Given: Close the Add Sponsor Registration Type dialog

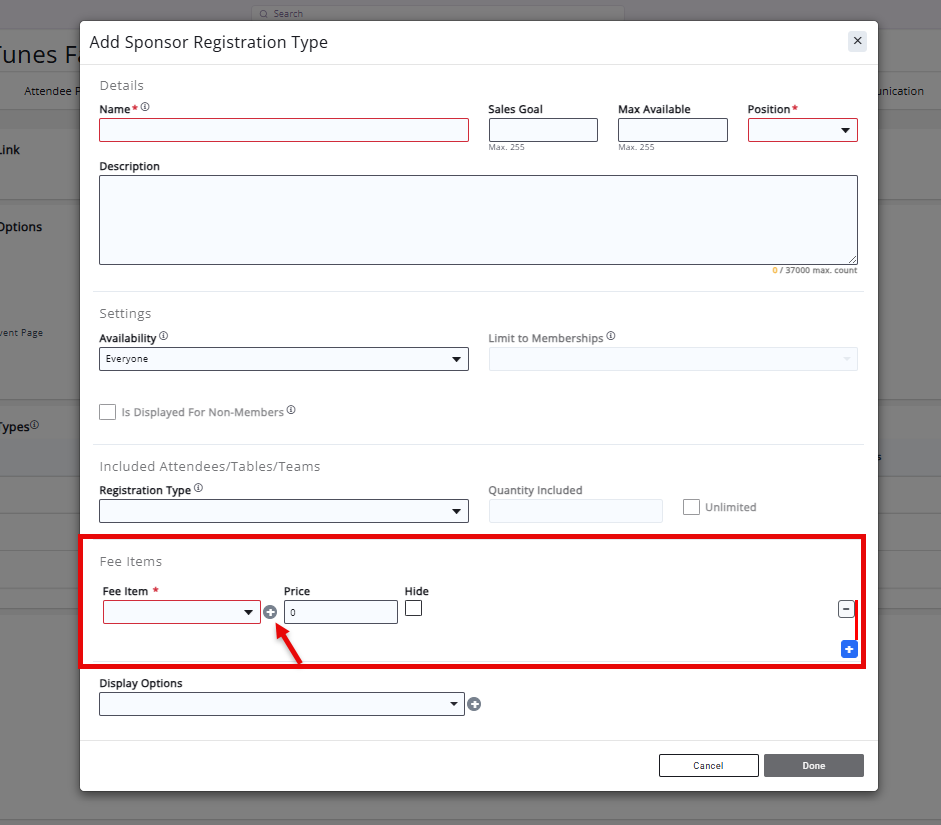Looking at the screenshot, I should [857, 41].
